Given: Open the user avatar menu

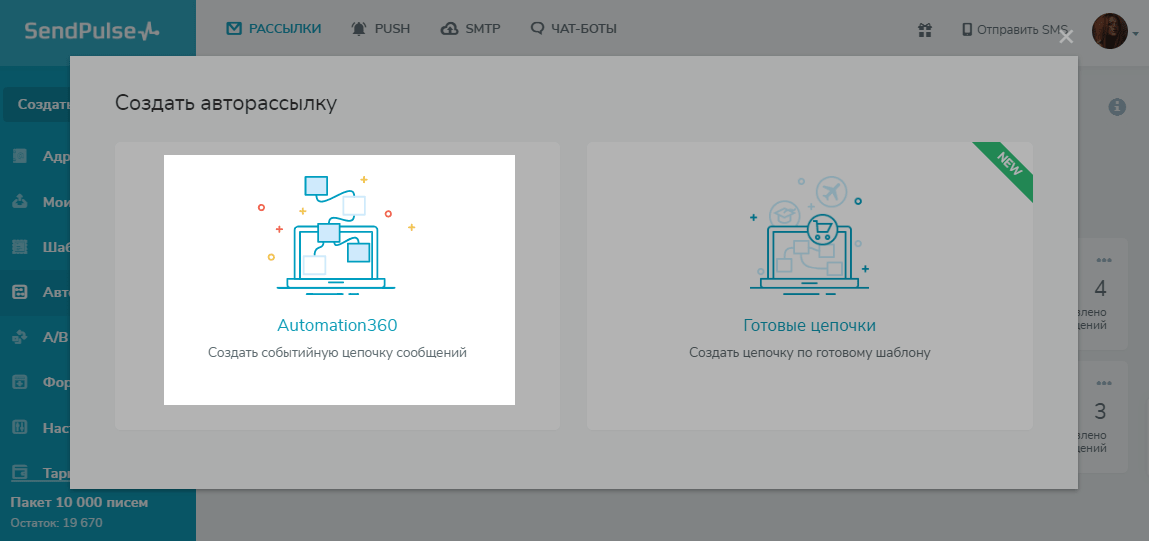Looking at the screenshot, I should coord(1115,32).
